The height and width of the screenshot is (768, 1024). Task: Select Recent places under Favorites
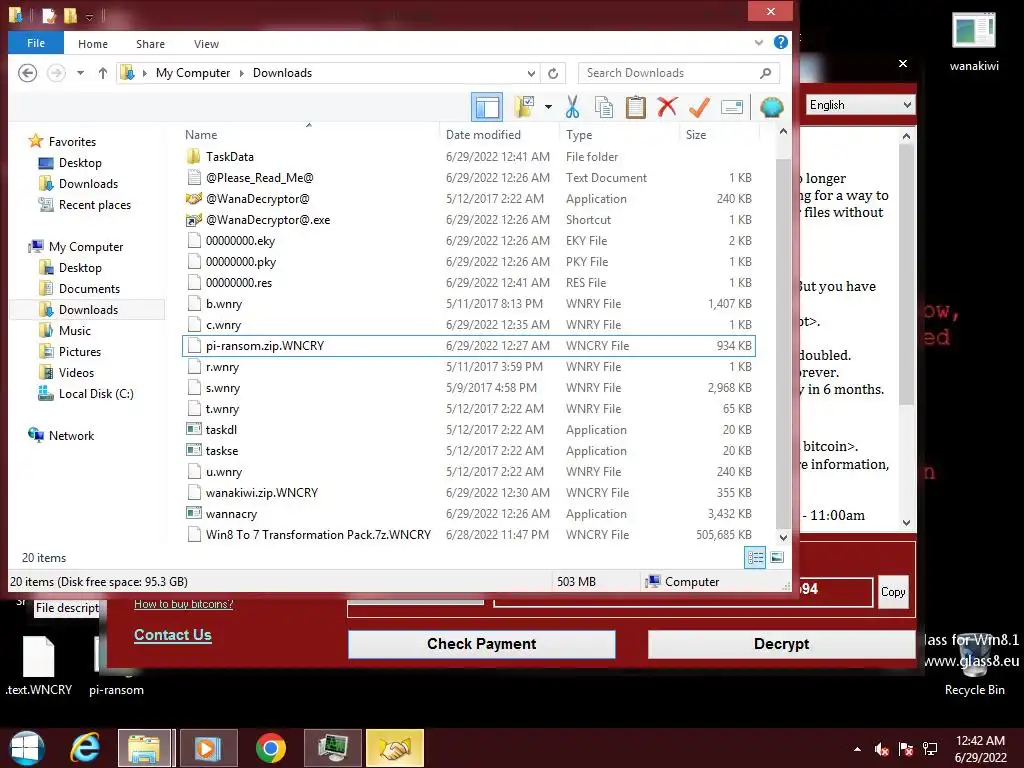pyautogui.click(x=95, y=205)
